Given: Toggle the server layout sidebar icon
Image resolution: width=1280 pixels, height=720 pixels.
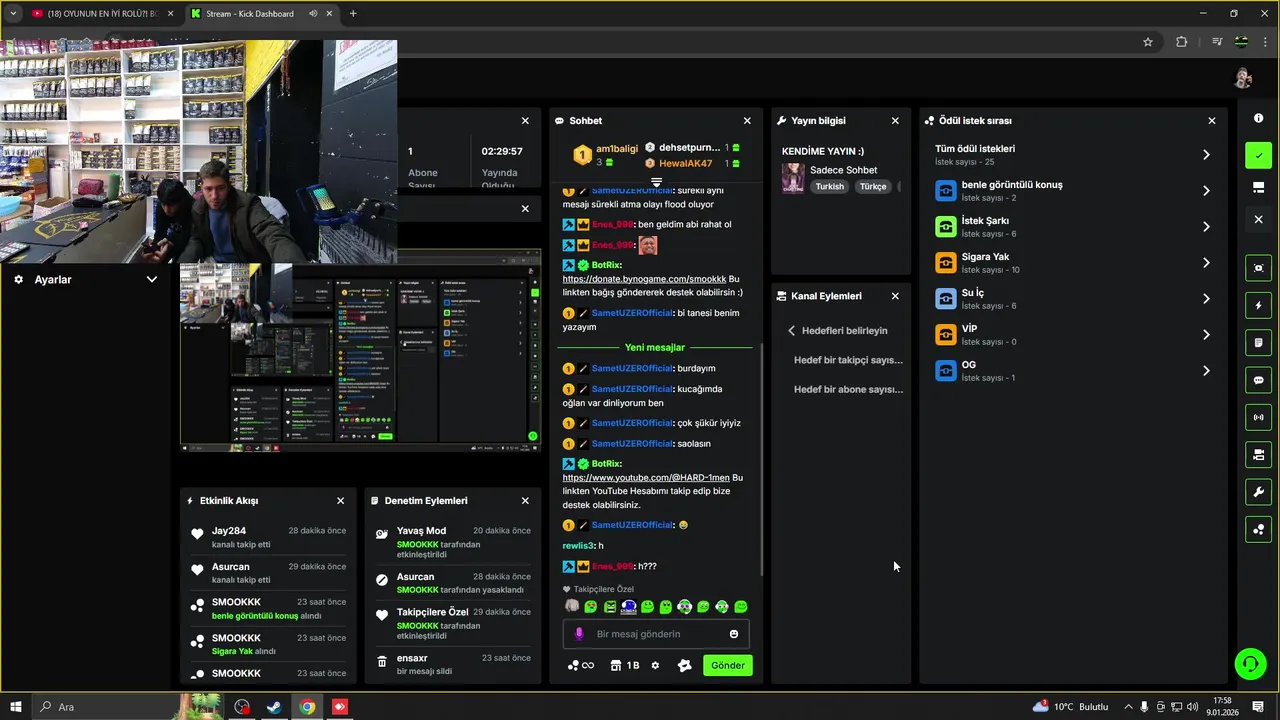Looking at the screenshot, I should coord(1258,455).
